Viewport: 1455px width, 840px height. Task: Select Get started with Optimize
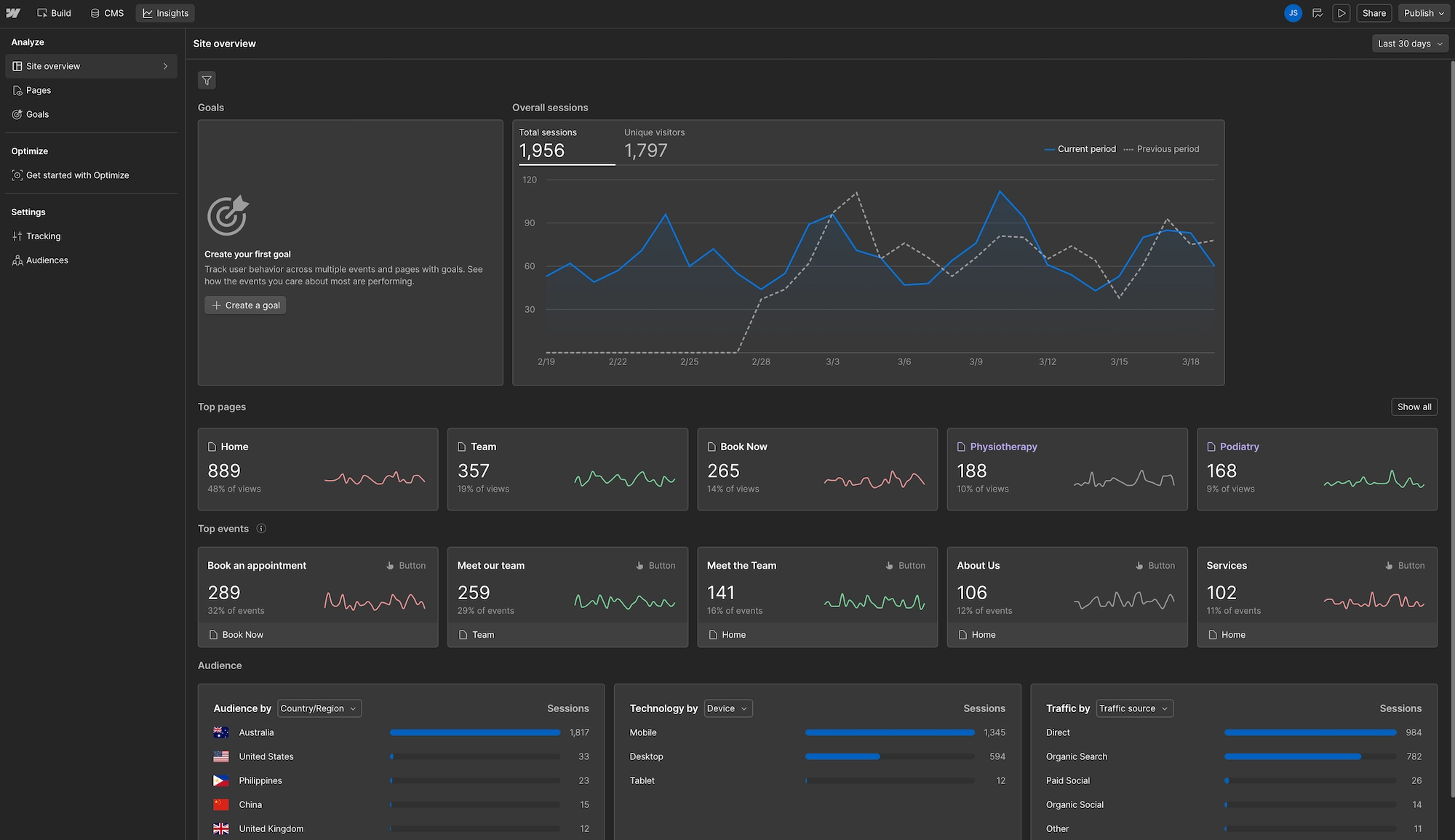tap(77, 175)
